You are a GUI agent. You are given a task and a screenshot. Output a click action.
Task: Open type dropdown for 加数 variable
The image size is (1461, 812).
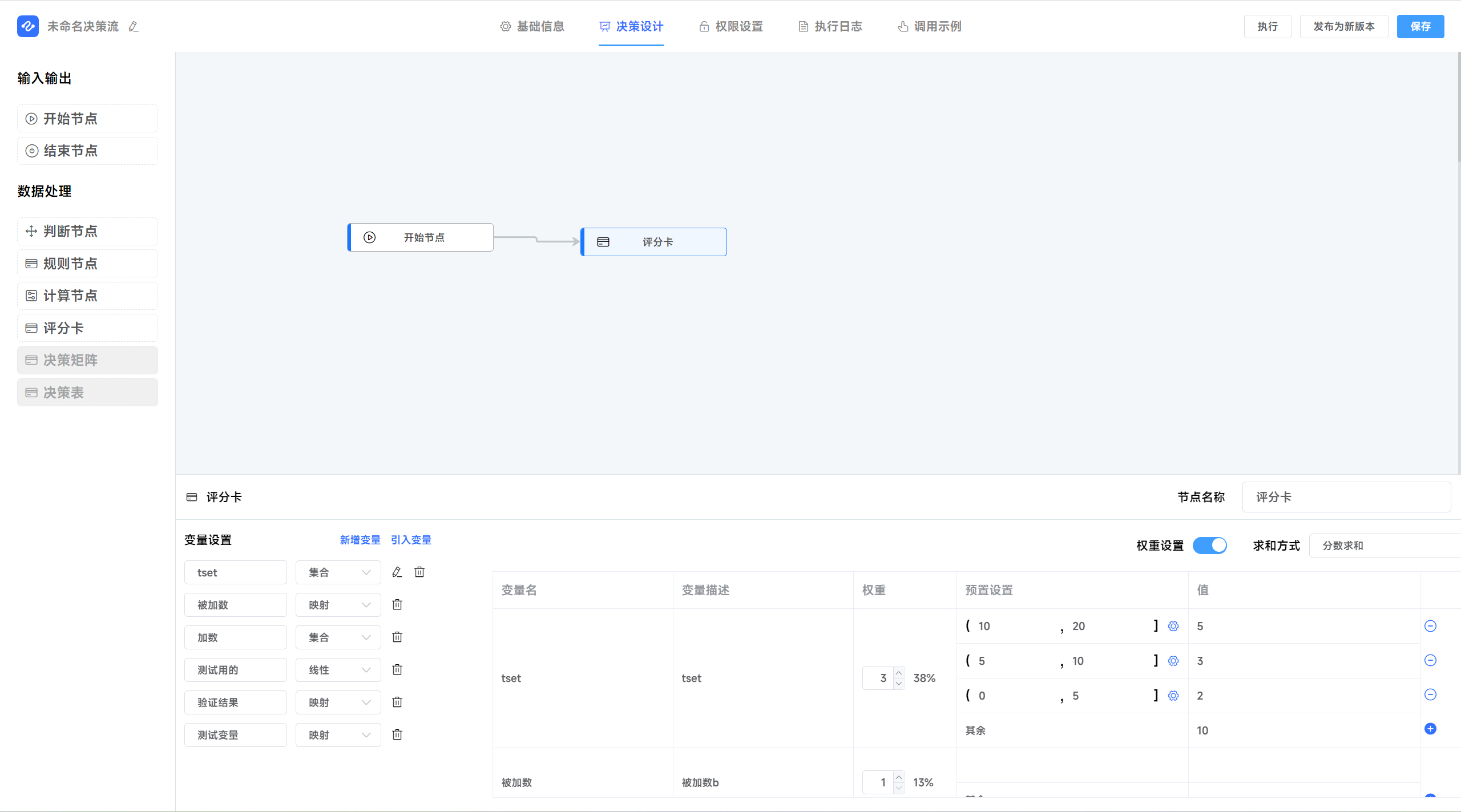coord(338,637)
